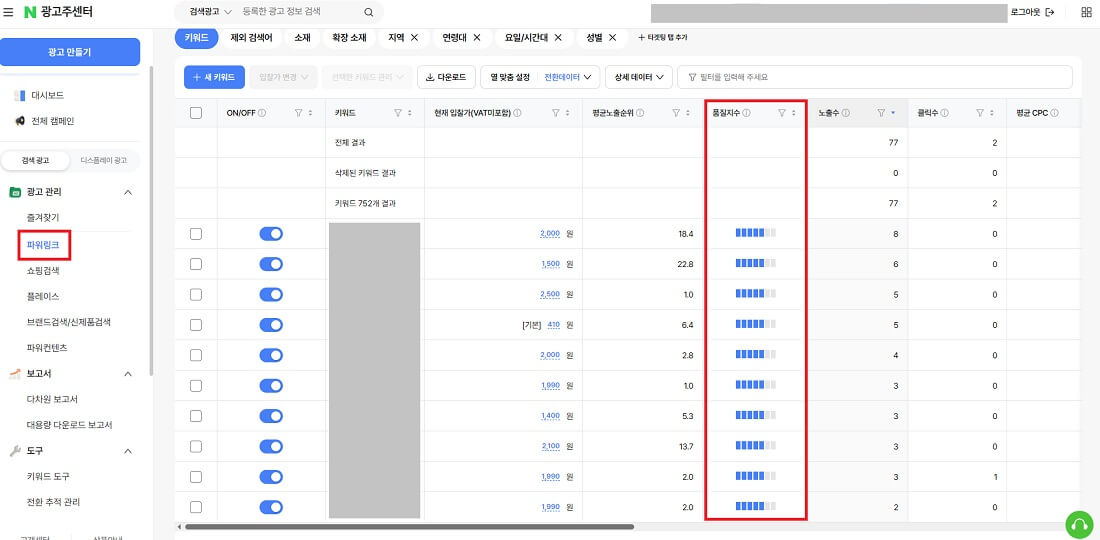Switch to the 확장 소재 tab
This screenshot has height=540, width=1100.
coord(349,37)
